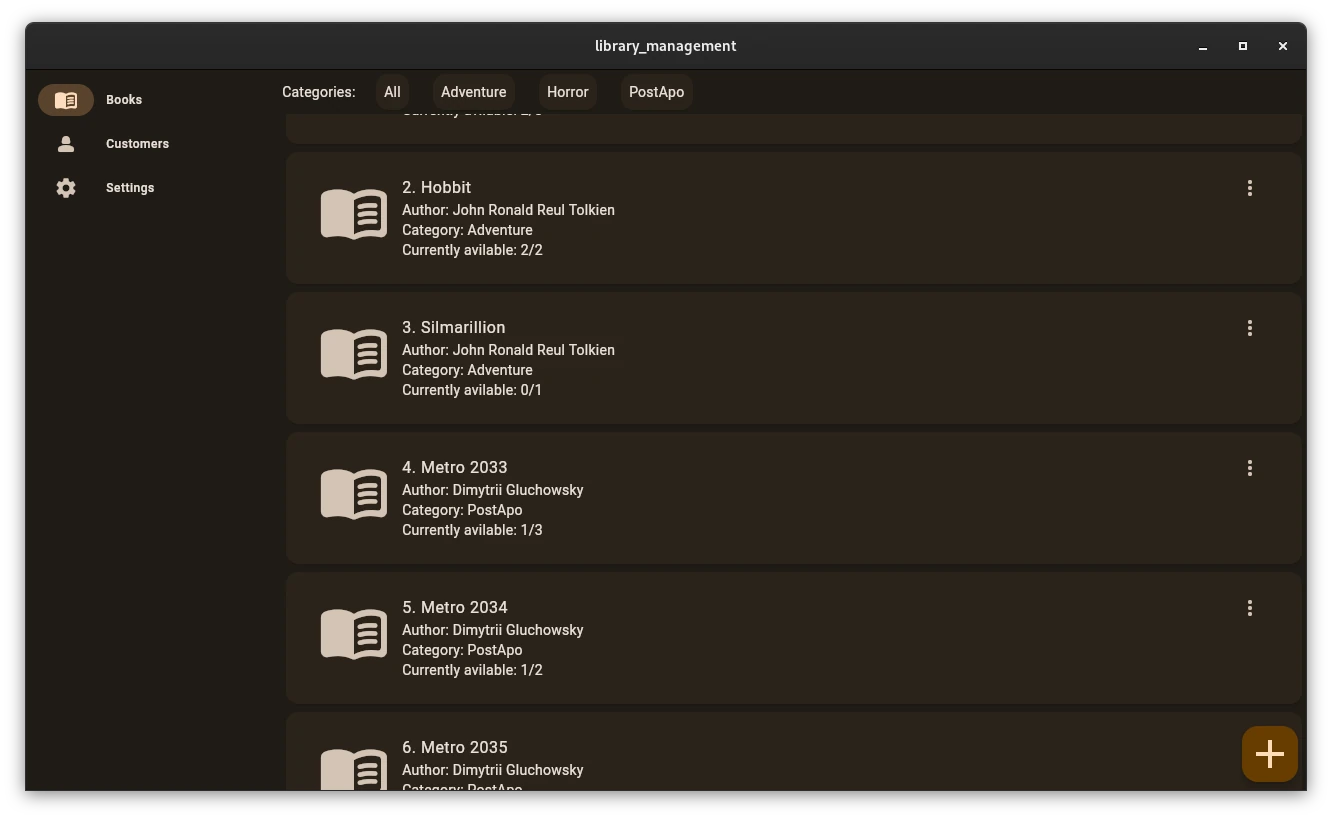
Task: Click 'Currently avilable: 2/2' on Hobbit
Action: click(473, 250)
